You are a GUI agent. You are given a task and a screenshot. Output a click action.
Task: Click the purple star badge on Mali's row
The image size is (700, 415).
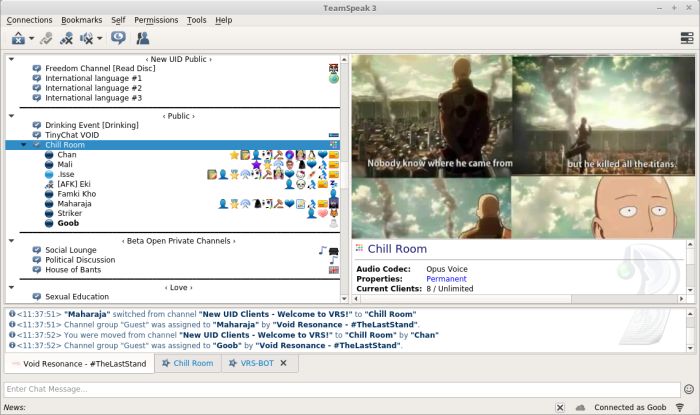(x=256, y=165)
